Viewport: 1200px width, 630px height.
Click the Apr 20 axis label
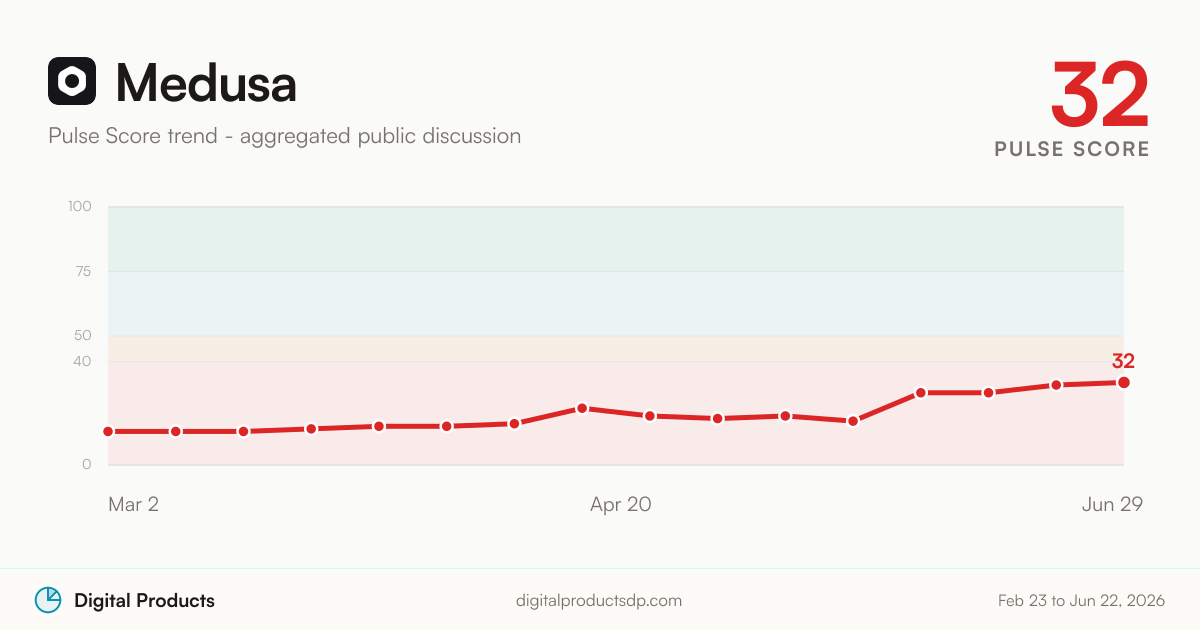620,505
